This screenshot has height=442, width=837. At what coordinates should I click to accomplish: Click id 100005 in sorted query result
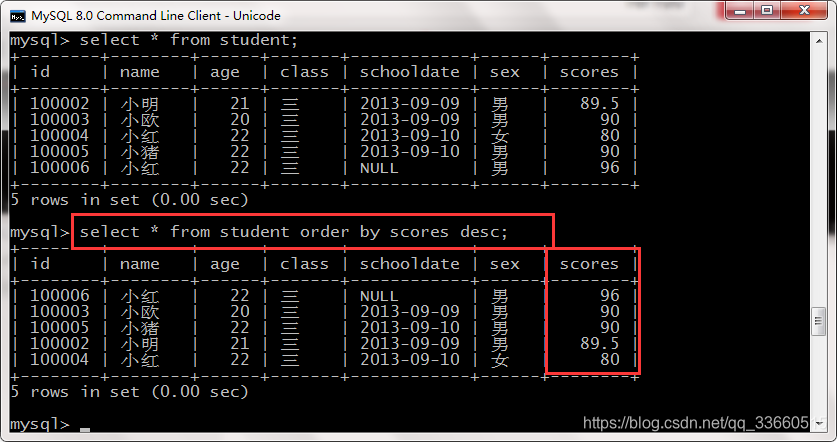pos(59,327)
